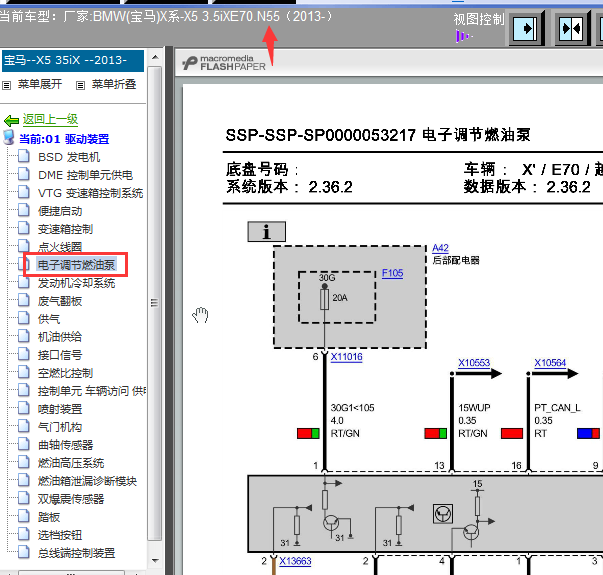
Task: Open connector link X11016
Action: coord(346,357)
